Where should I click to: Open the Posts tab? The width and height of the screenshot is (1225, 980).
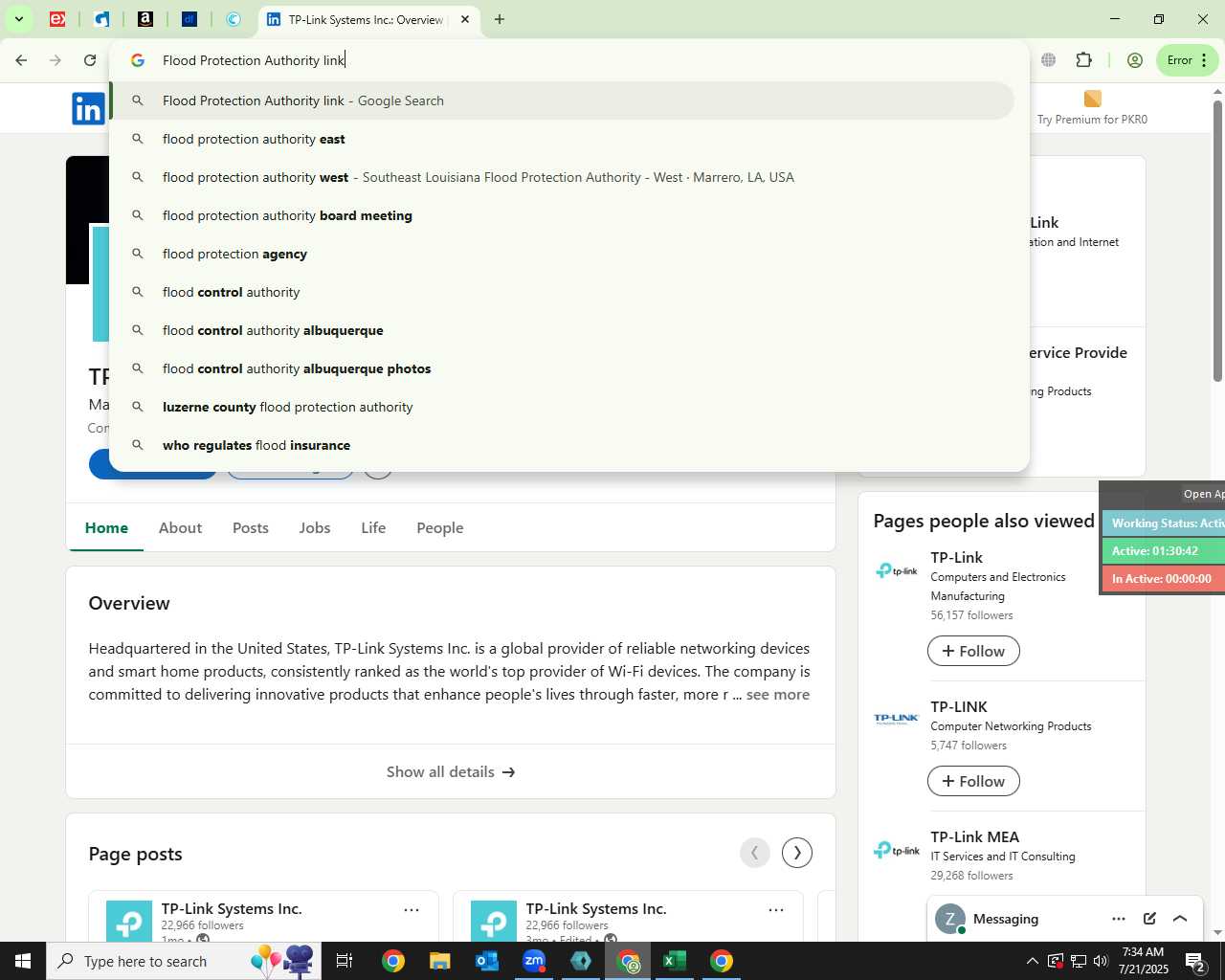click(x=251, y=528)
